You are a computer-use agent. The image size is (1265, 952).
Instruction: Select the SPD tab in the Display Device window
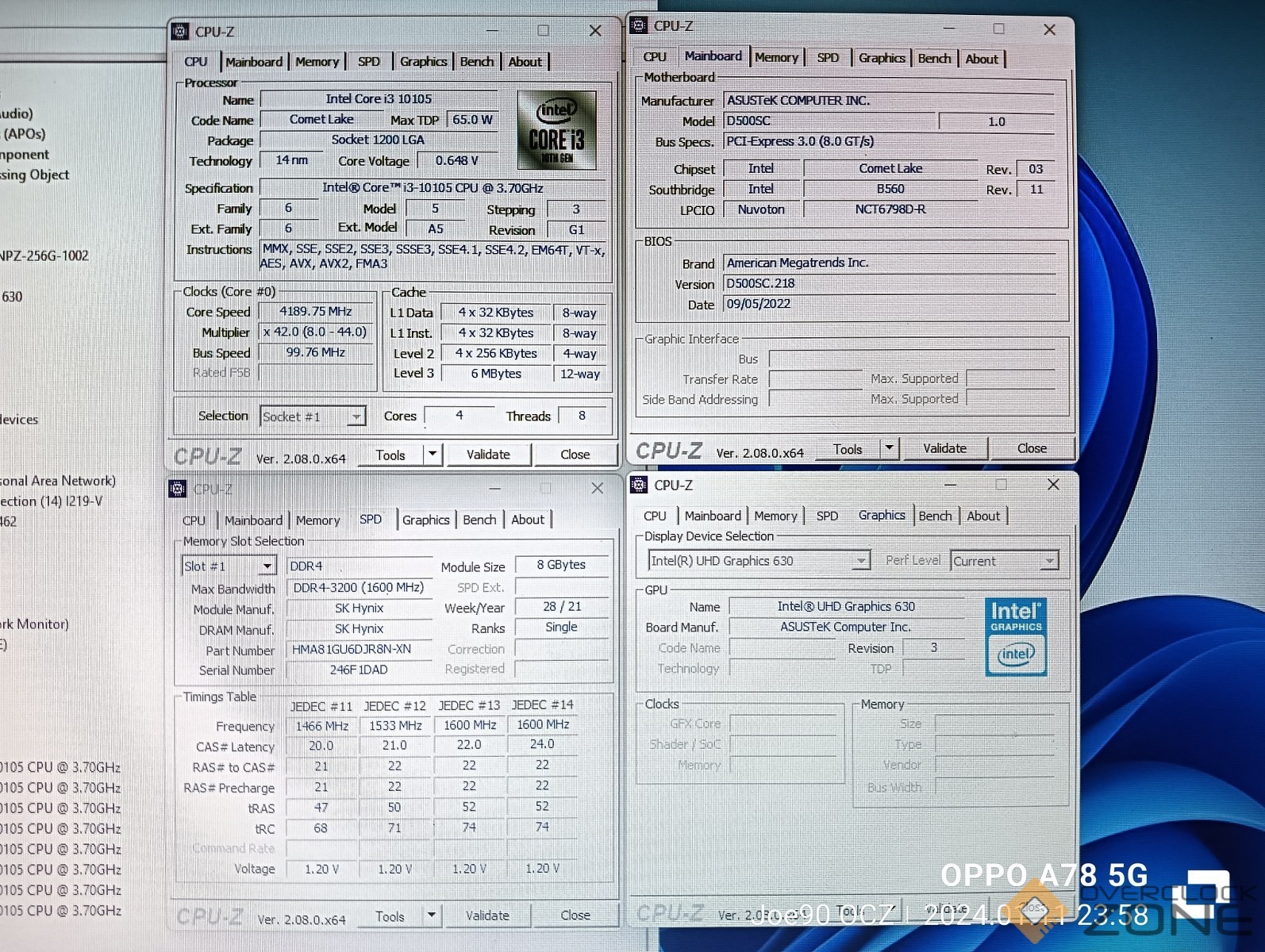coord(827,516)
